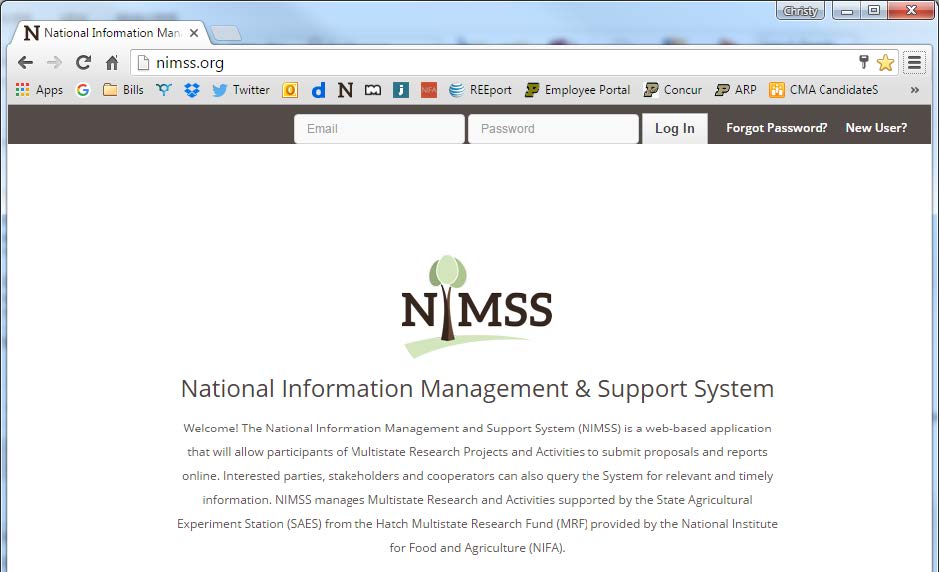Click the NIMSS tree logo
Viewport: 939px width, 572px height.
click(x=477, y=307)
